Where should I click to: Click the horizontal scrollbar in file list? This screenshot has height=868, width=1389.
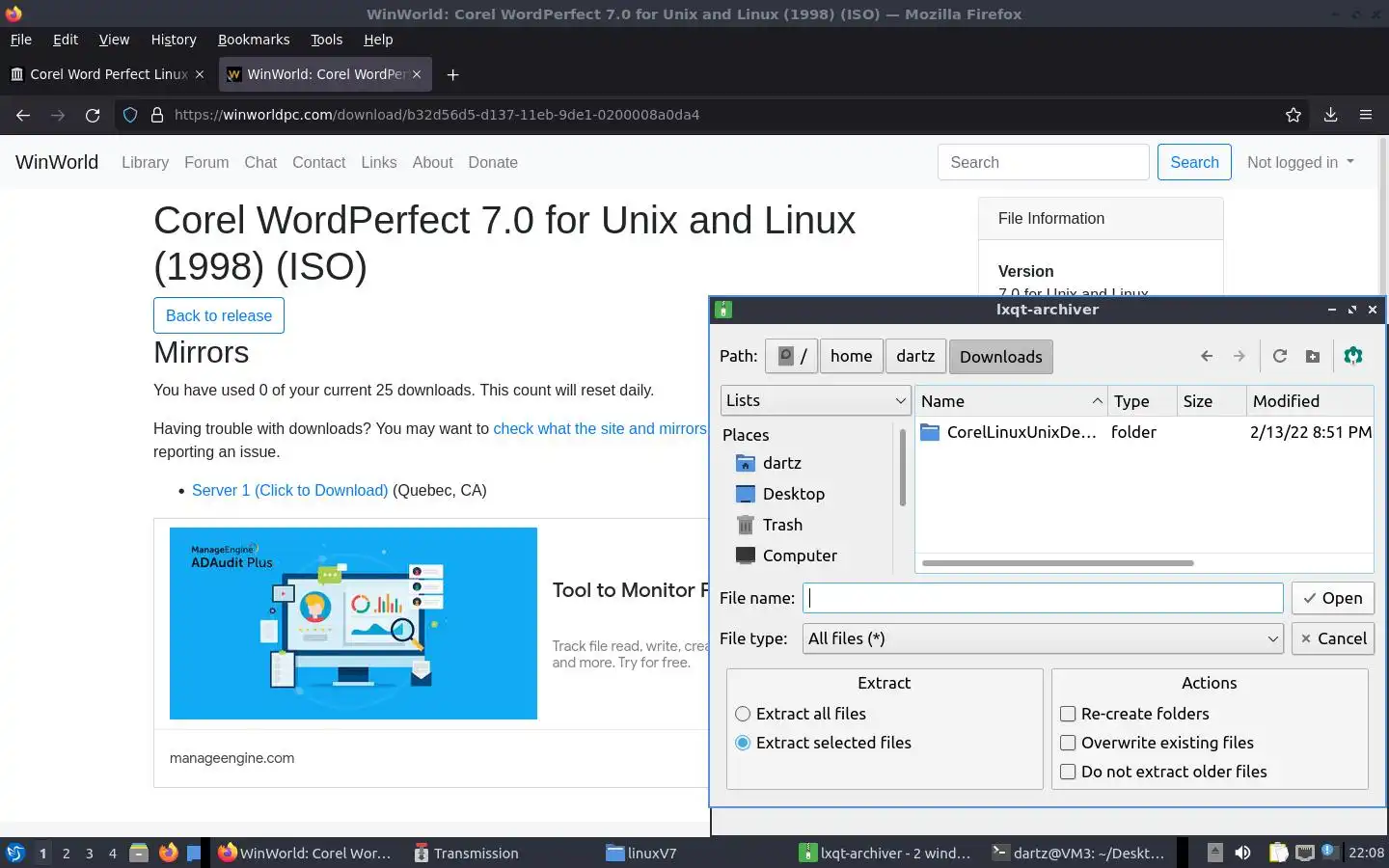click(x=1057, y=562)
